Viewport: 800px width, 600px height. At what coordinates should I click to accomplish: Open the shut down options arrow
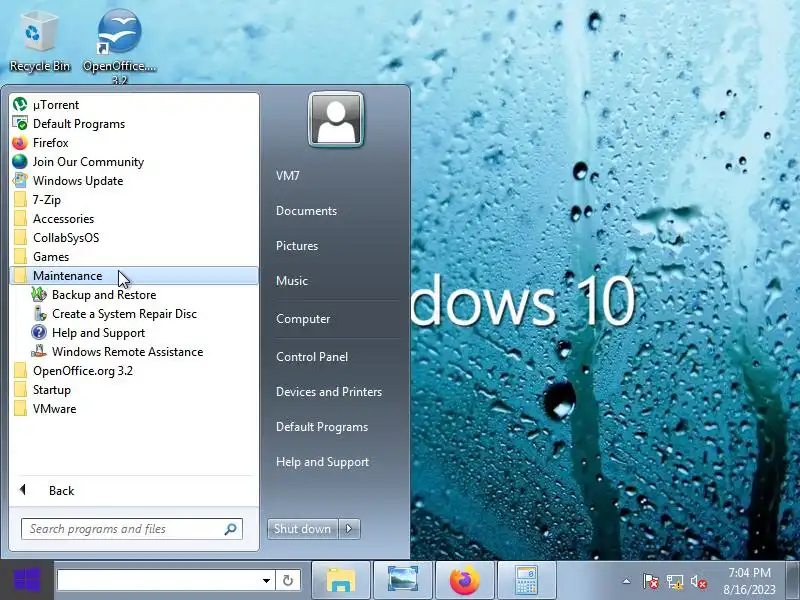(x=349, y=529)
